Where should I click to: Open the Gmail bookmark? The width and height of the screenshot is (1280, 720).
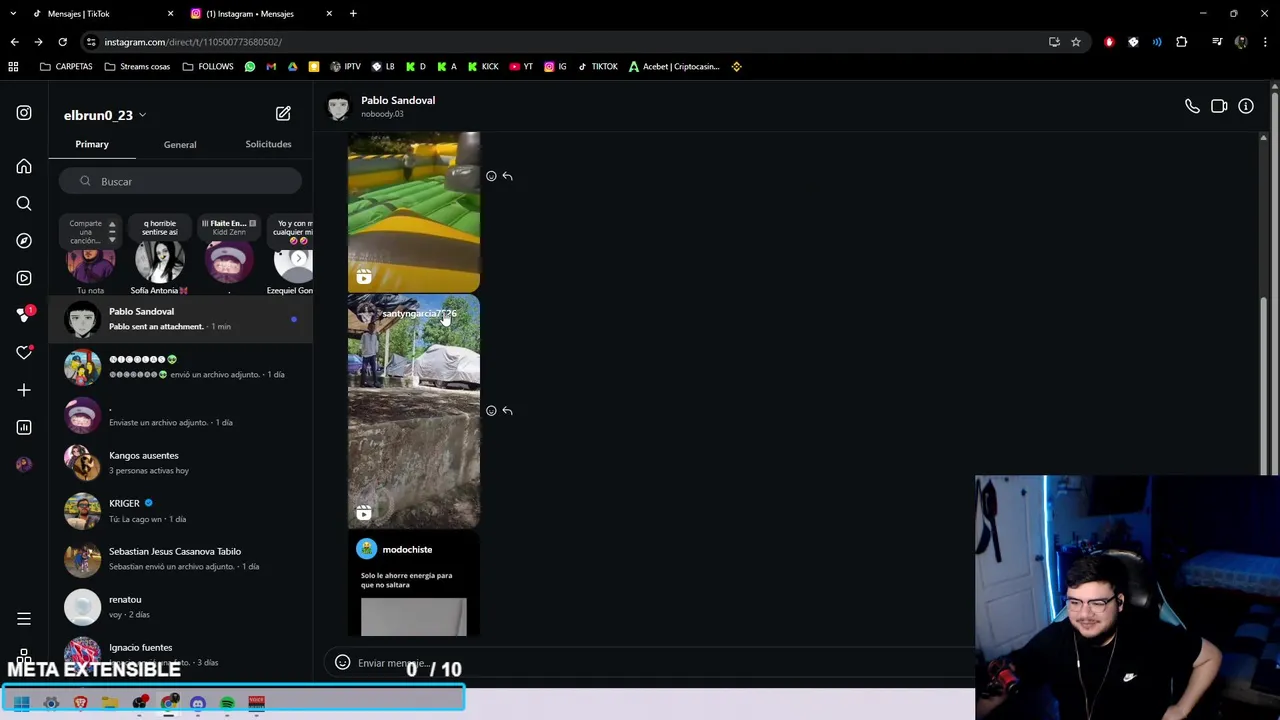(271, 67)
